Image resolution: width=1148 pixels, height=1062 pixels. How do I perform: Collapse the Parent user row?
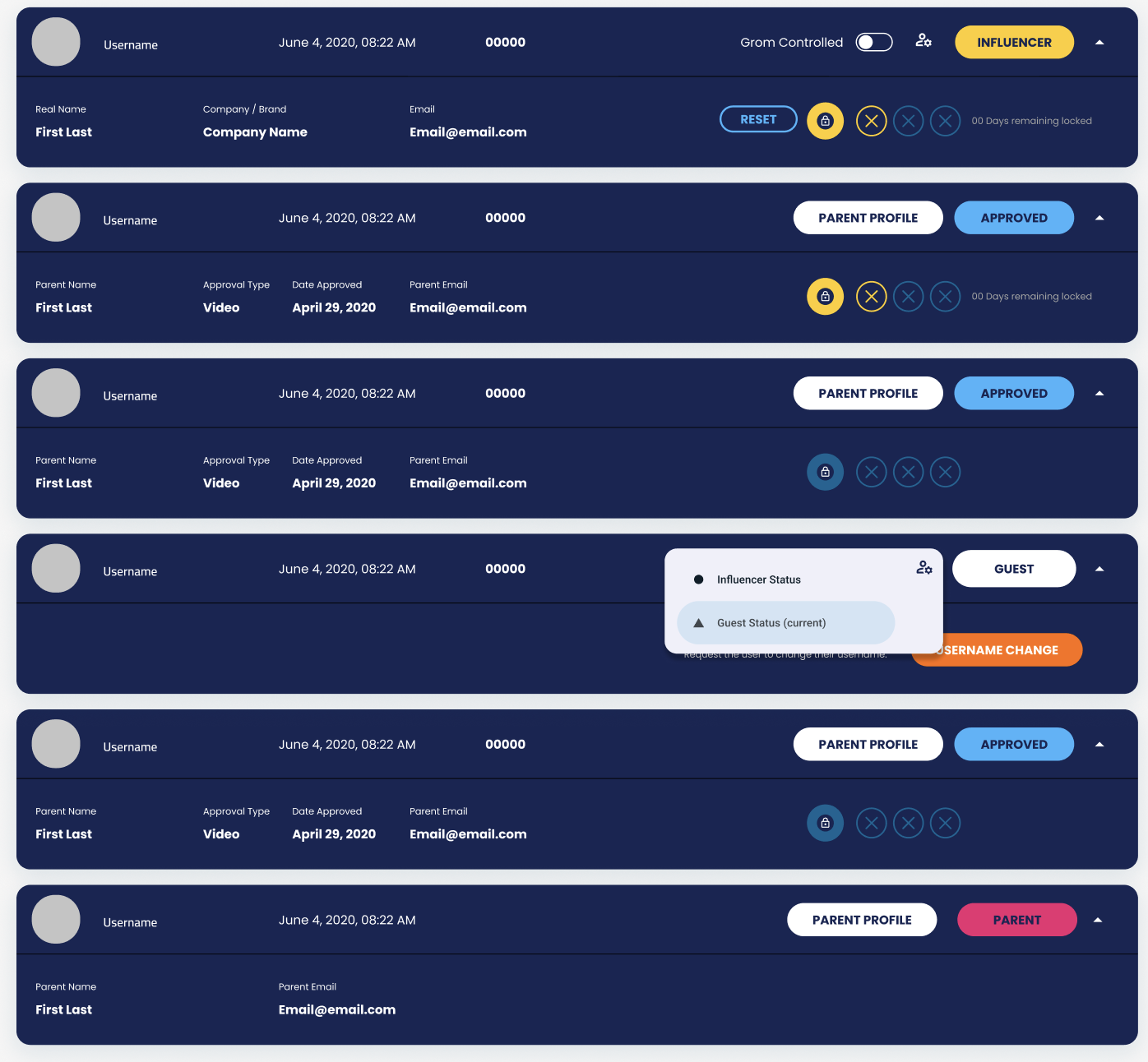tap(1098, 920)
